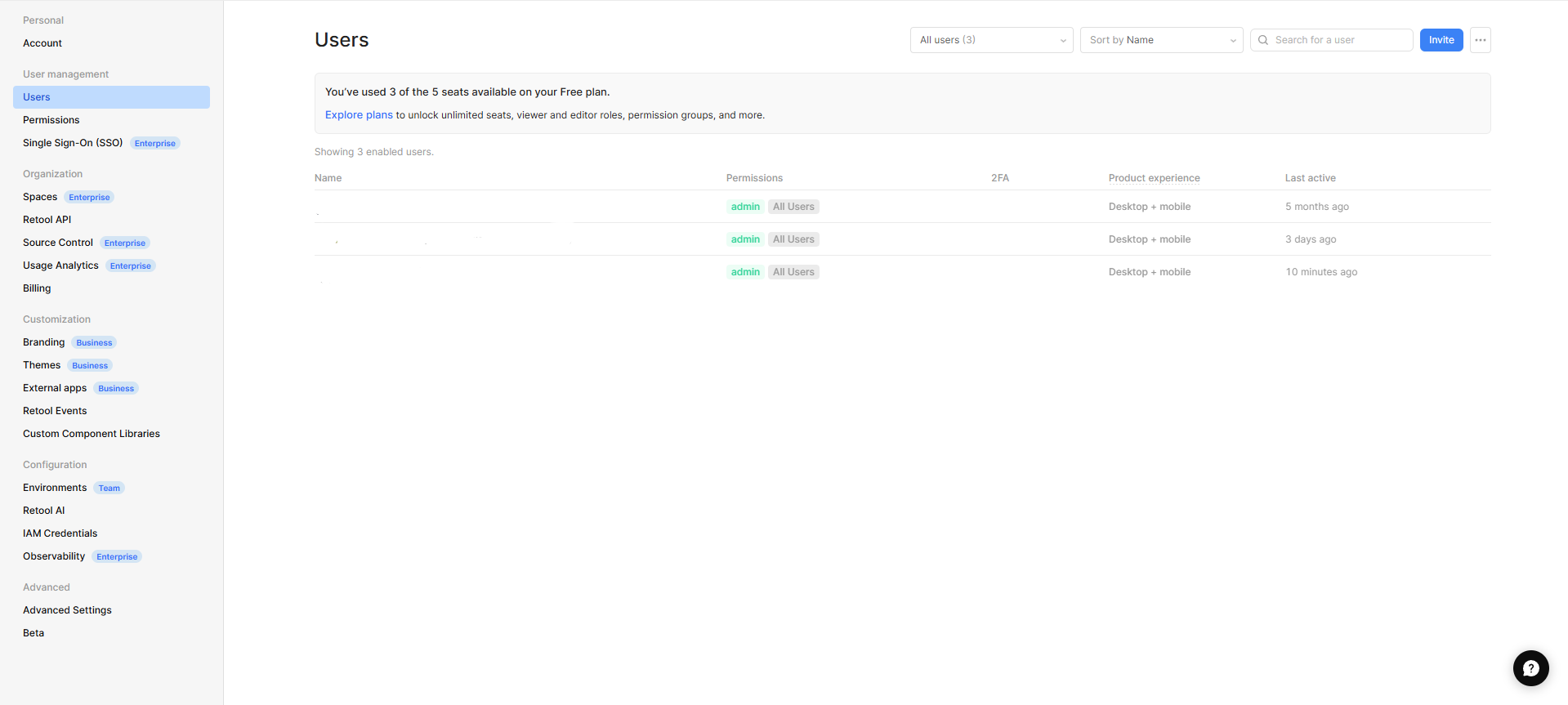
Task: Open Source Control settings
Action: point(58,243)
